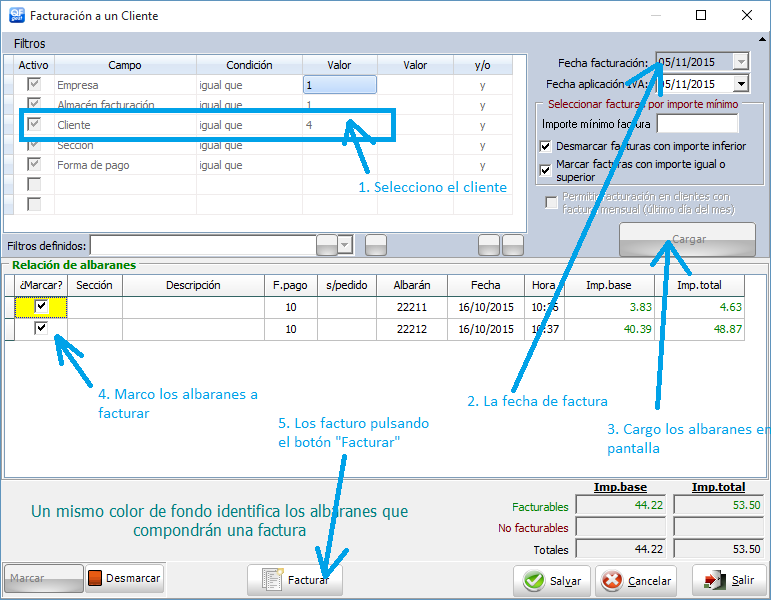Click the Cancelar button
The width and height of the screenshot is (771, 600).
[x=636, y=581]
